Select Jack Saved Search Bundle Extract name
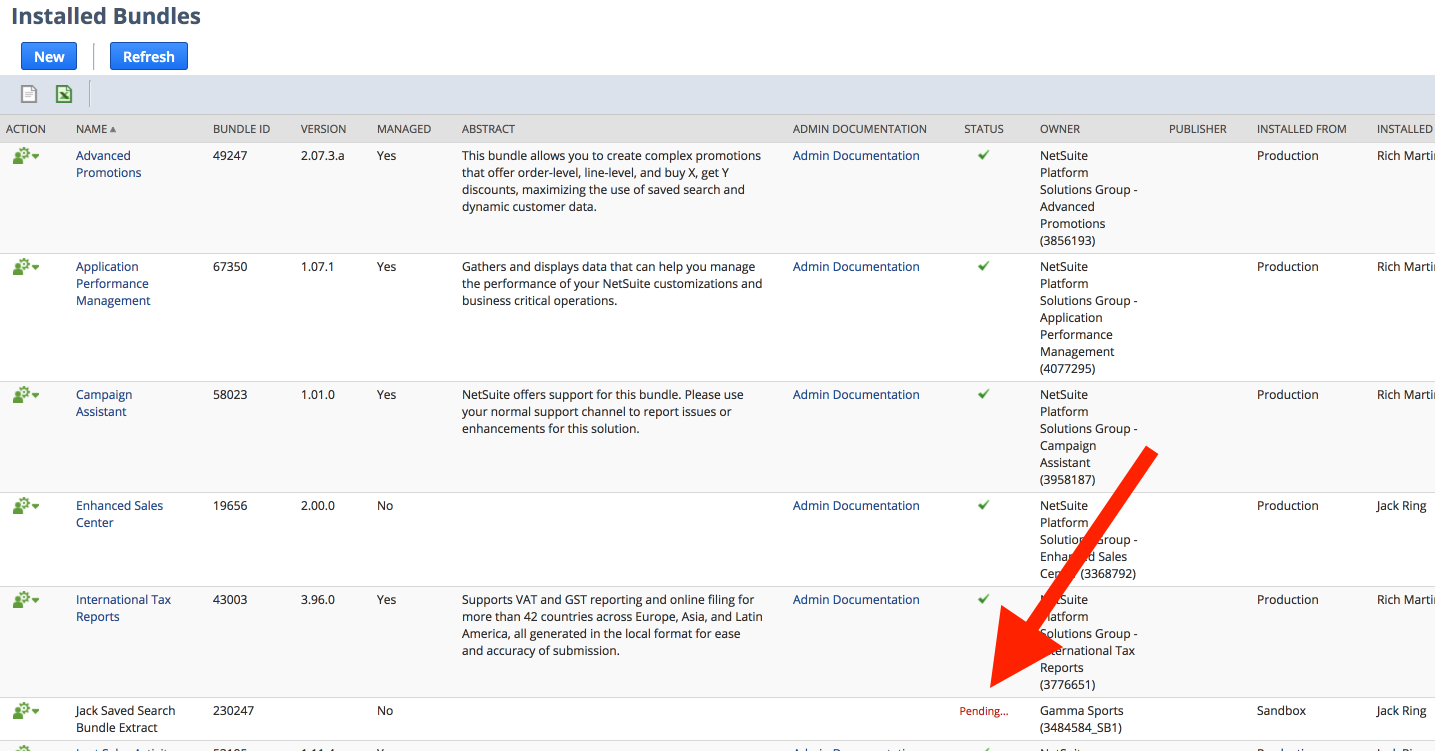The image size is (1435, 751). pos(126,719)
